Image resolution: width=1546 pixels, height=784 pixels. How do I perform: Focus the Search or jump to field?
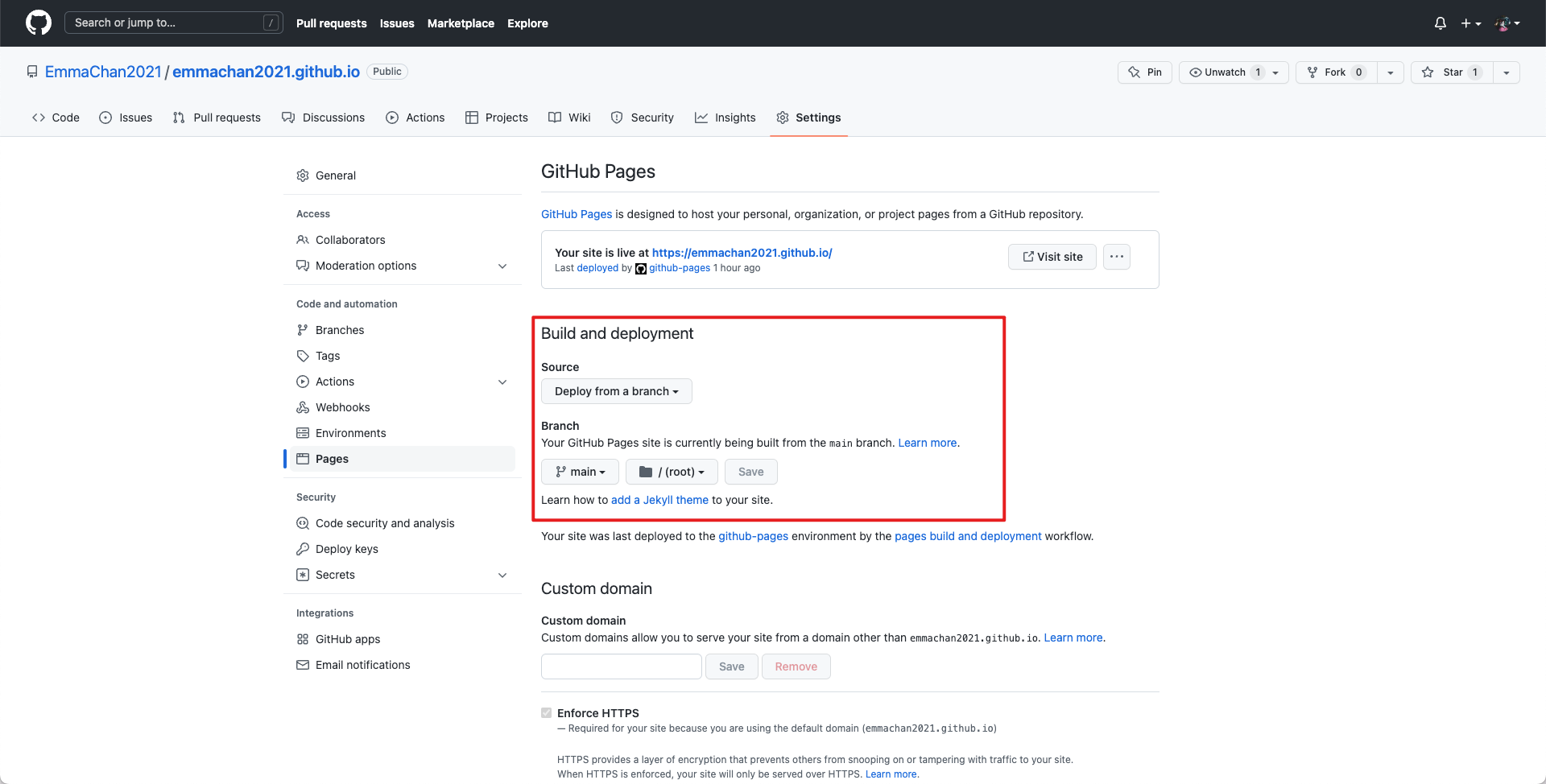coord(173,23)
